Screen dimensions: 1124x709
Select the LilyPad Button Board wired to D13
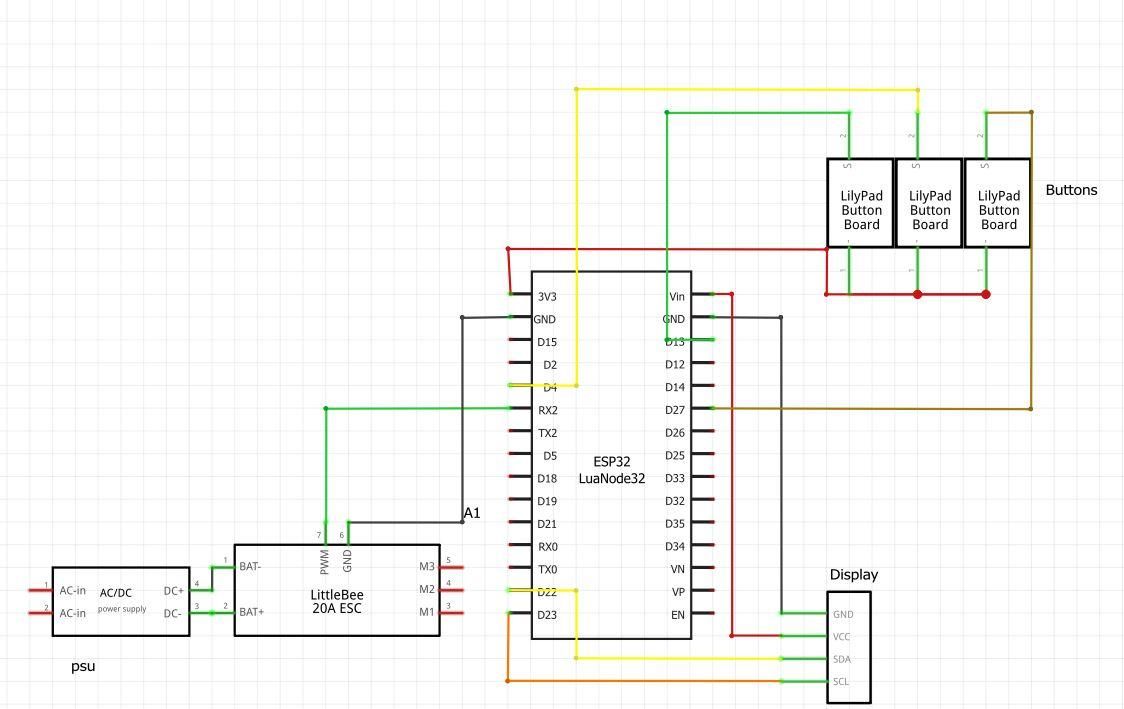[860, 203]
